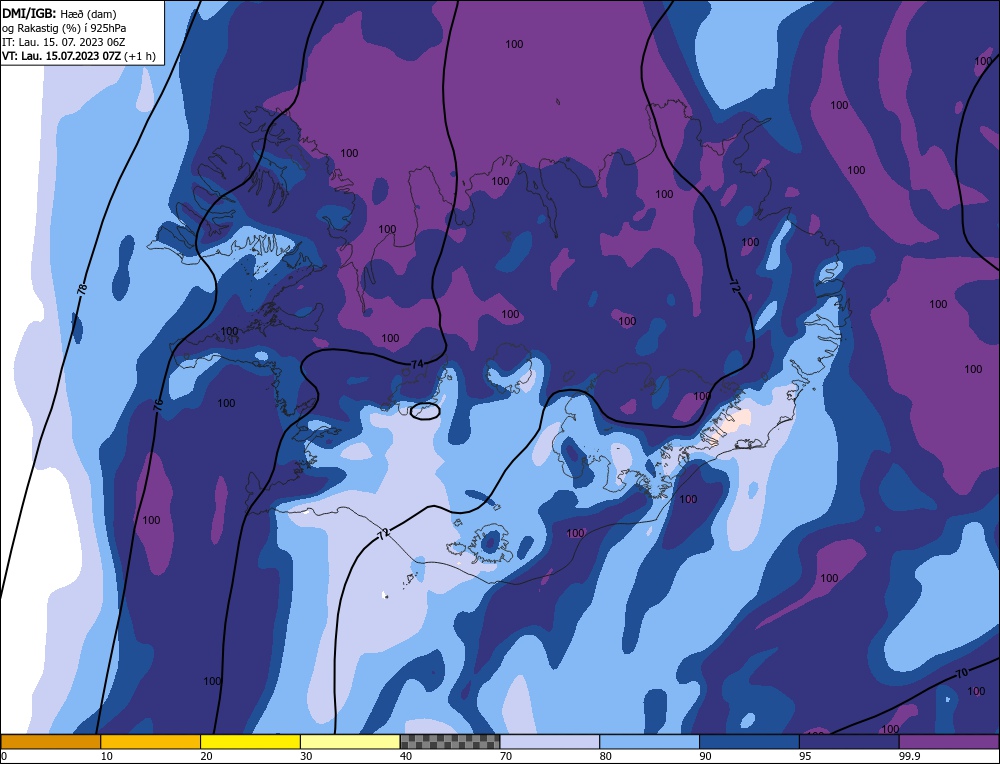Click the legend scale value '99.9'
This screenshot has width=1000, height=764.
click(x=908, y=756)
